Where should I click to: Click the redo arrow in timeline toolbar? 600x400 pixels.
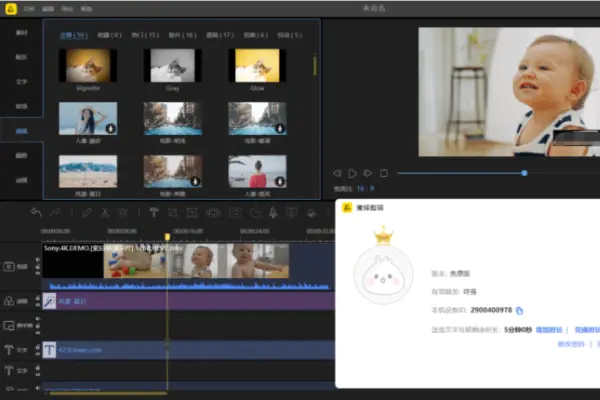point(55,213)
